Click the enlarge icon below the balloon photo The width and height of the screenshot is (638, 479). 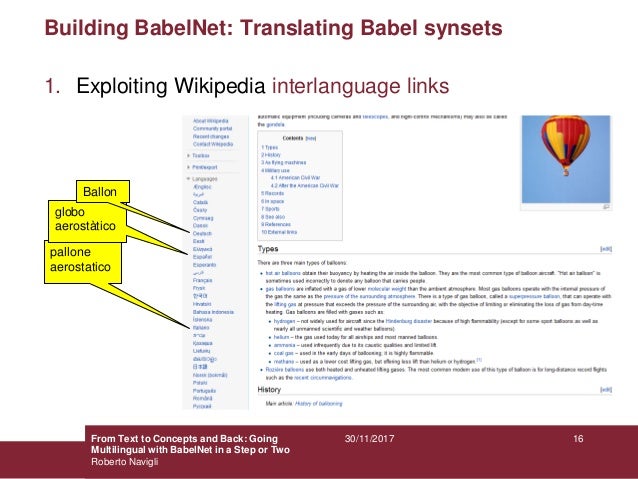click(x=606, y=207)
